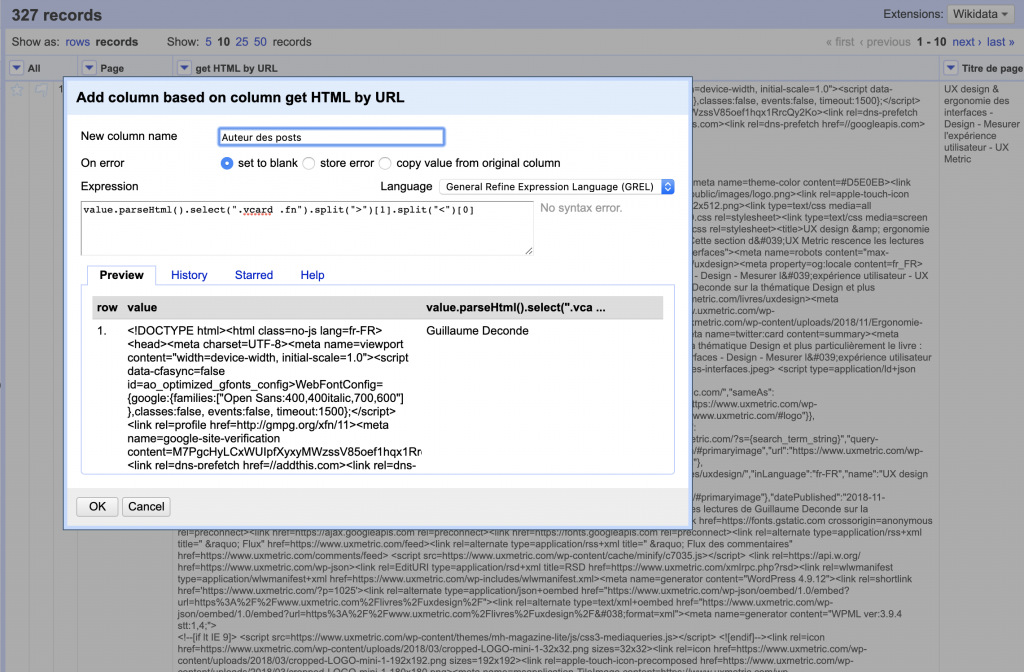Screen dimensions: 1024x672
Task: Click the 'Guillaume Deconde' preview result
Action: coord(477,330)
